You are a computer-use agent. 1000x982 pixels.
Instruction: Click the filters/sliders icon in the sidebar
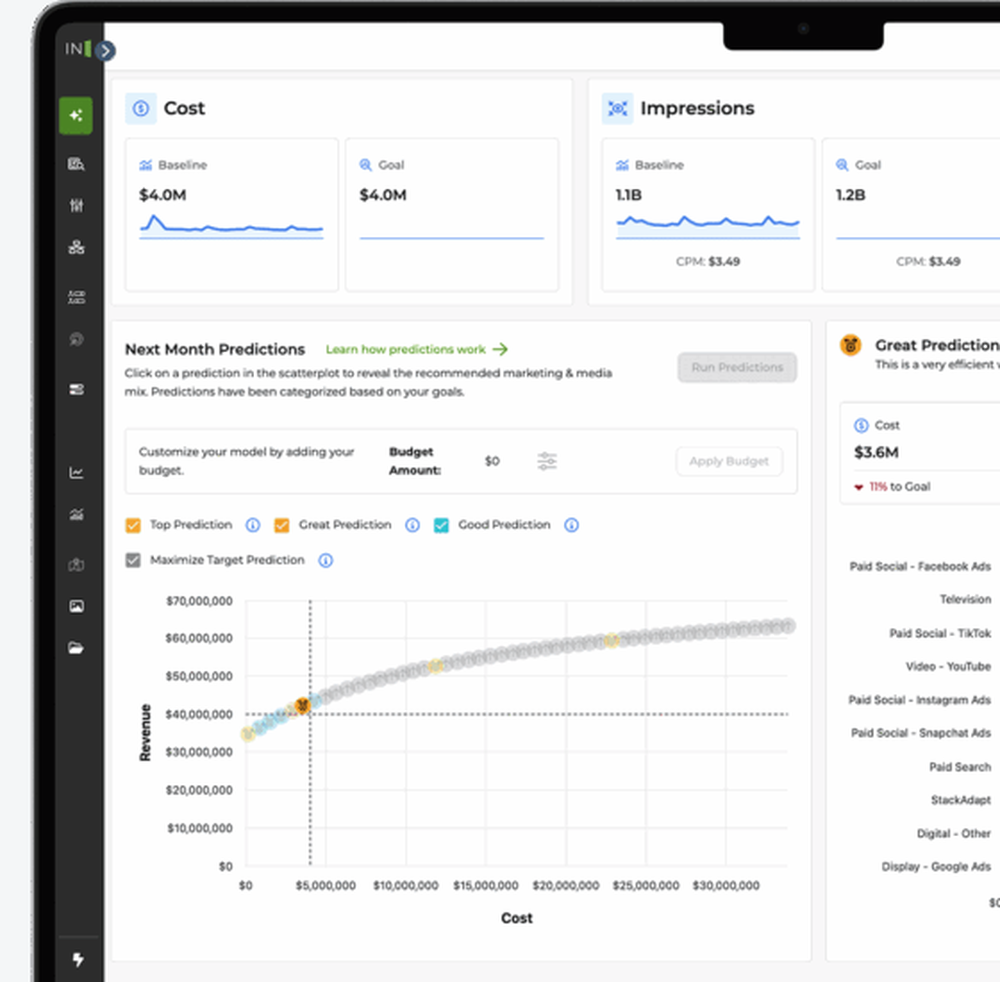coord(76,205)
